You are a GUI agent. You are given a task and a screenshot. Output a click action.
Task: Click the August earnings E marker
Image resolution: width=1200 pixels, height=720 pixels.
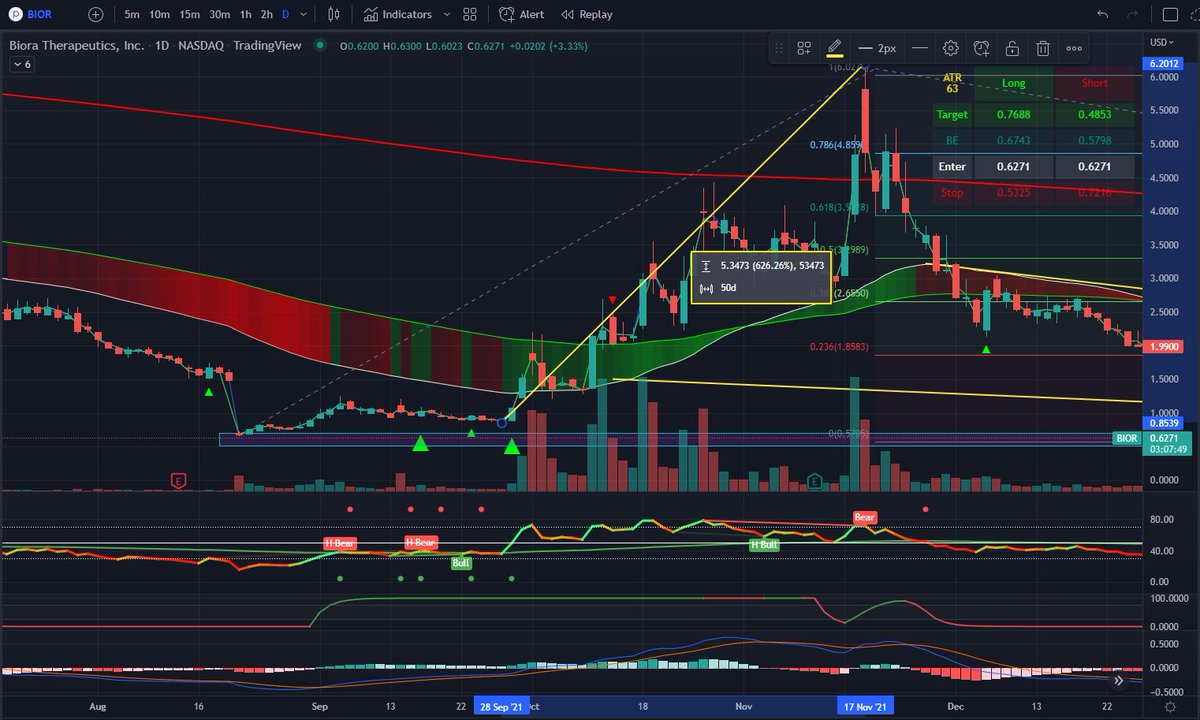(x=179, y=481)
